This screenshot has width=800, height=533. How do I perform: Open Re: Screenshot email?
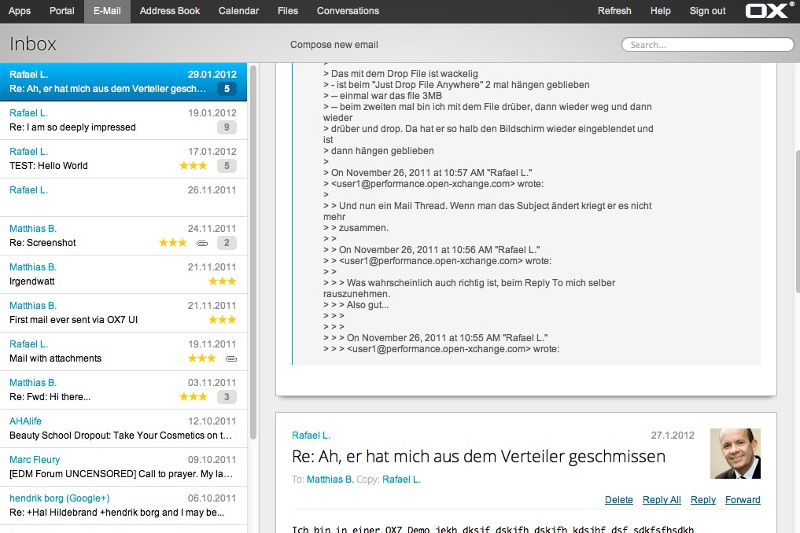123,236
